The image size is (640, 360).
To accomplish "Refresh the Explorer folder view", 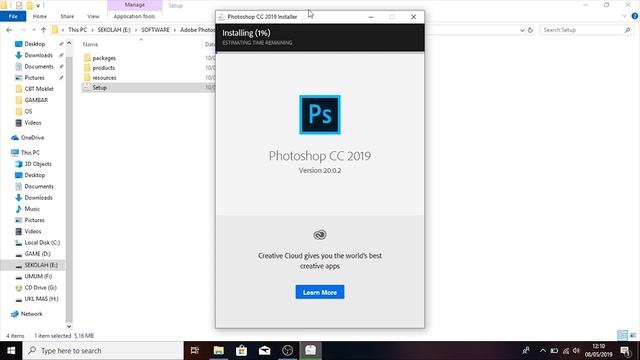I will click(530, 30).
